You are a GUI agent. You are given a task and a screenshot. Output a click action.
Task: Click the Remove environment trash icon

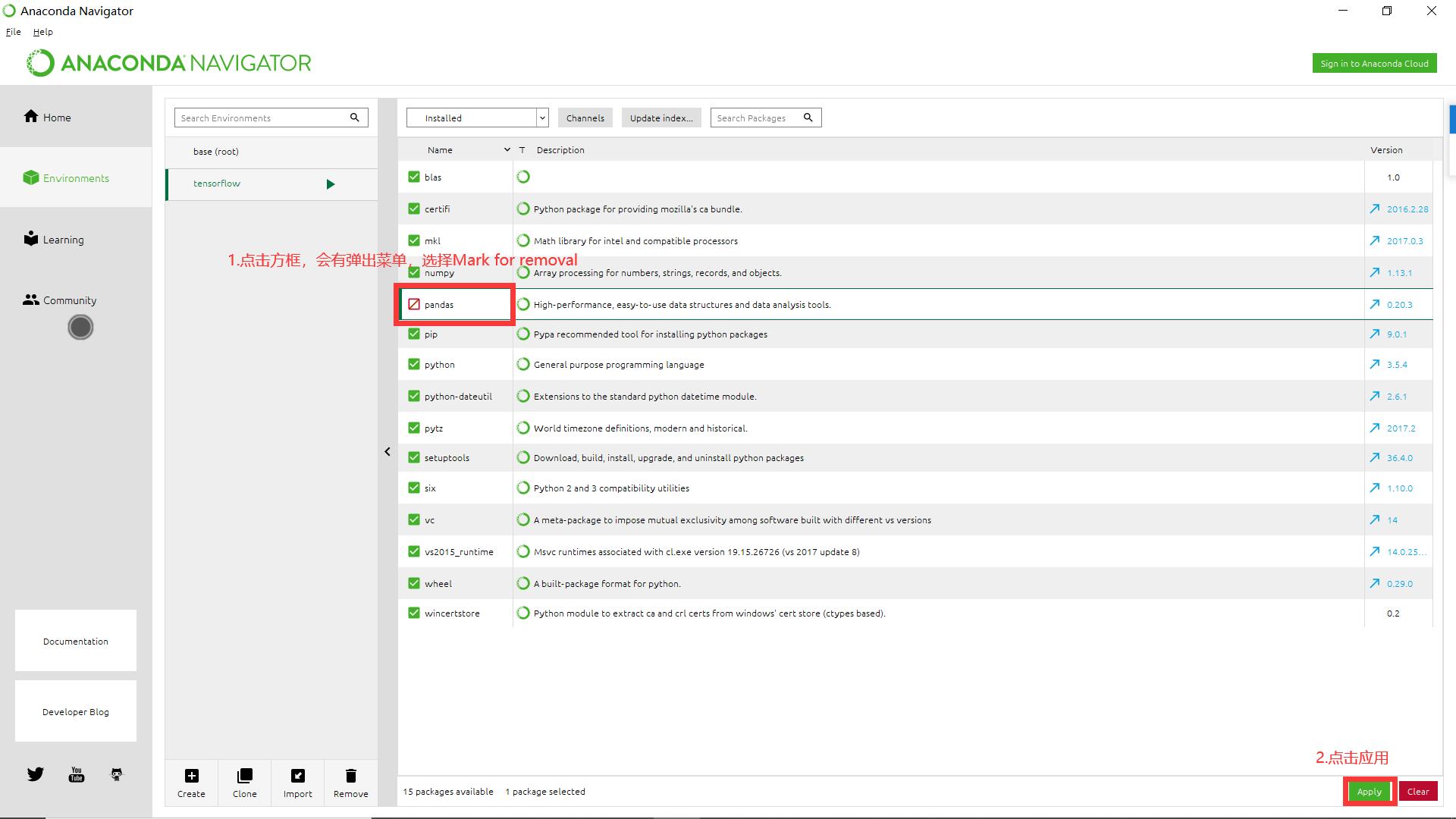350,776
